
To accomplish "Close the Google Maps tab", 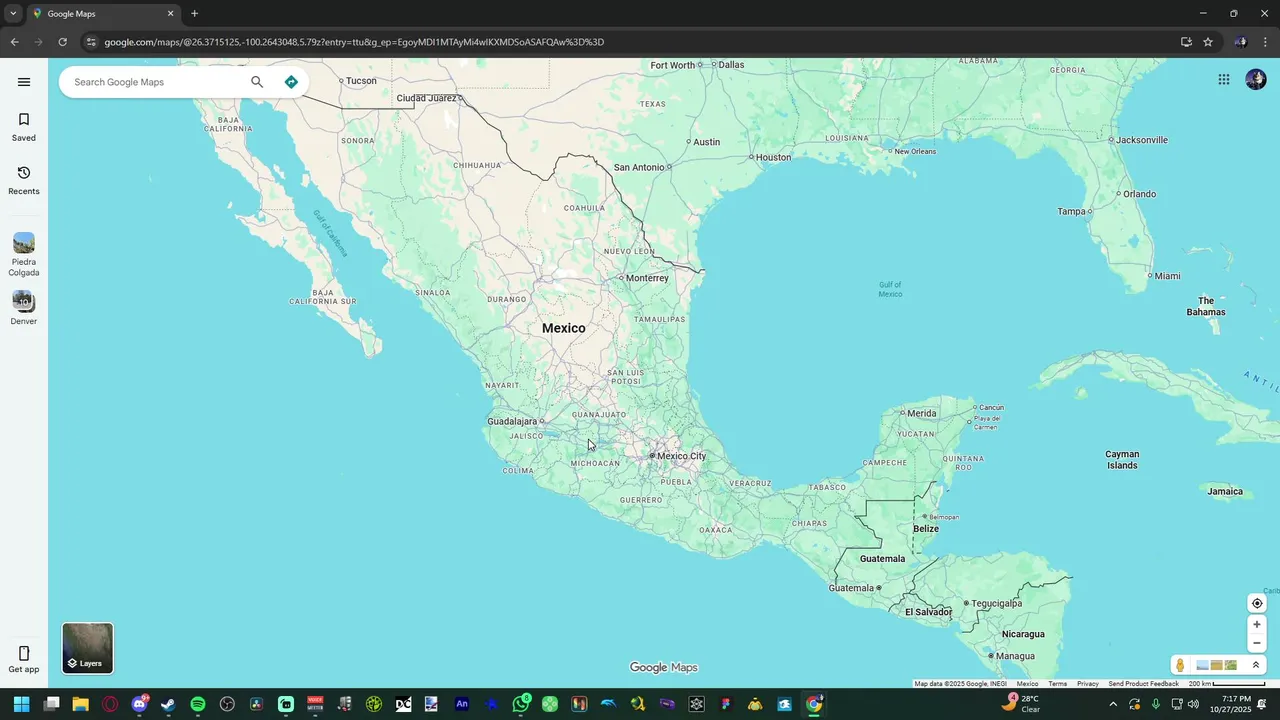I will 170,14.
